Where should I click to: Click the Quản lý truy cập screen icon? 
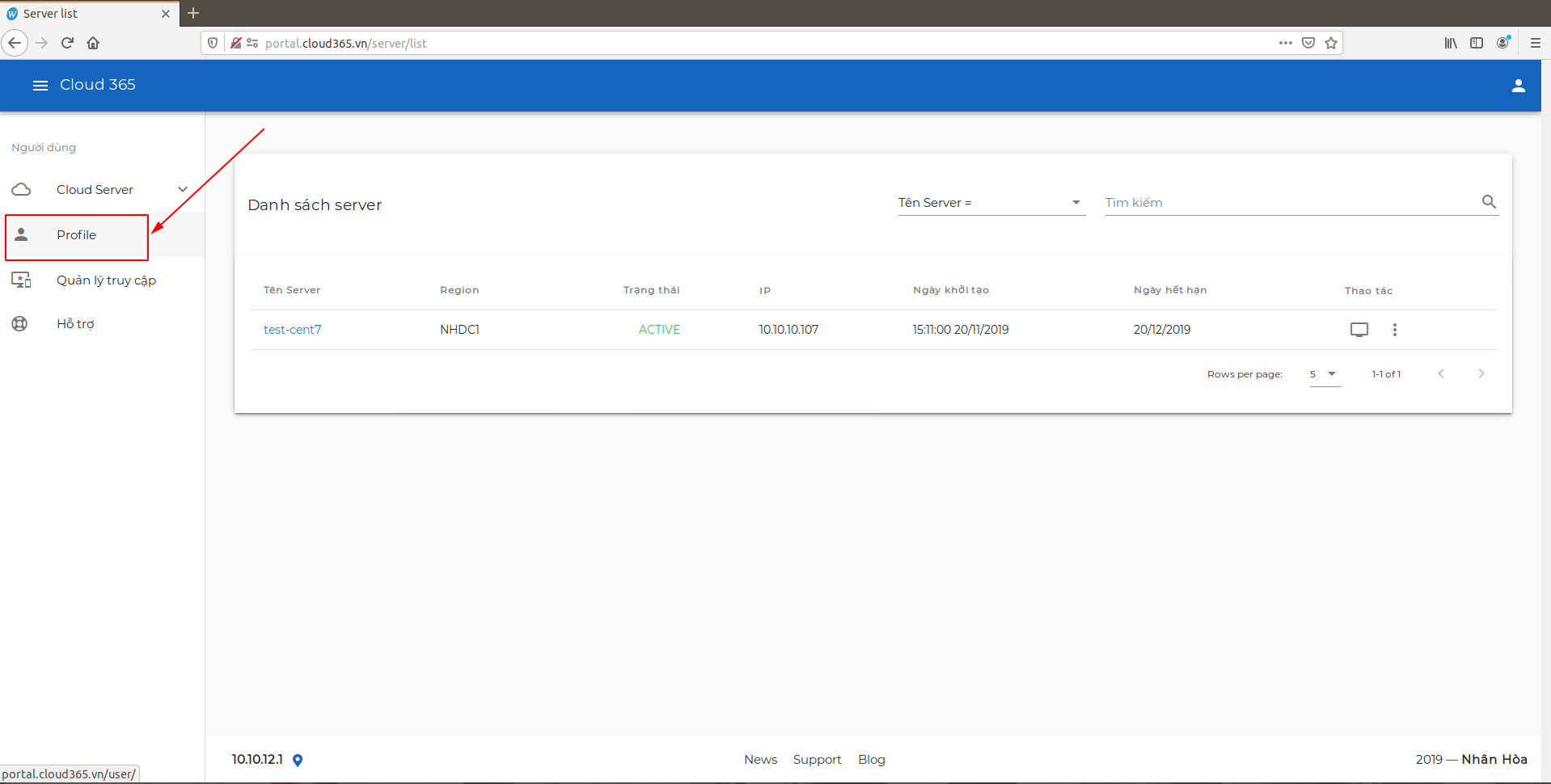tap(21, 280)
